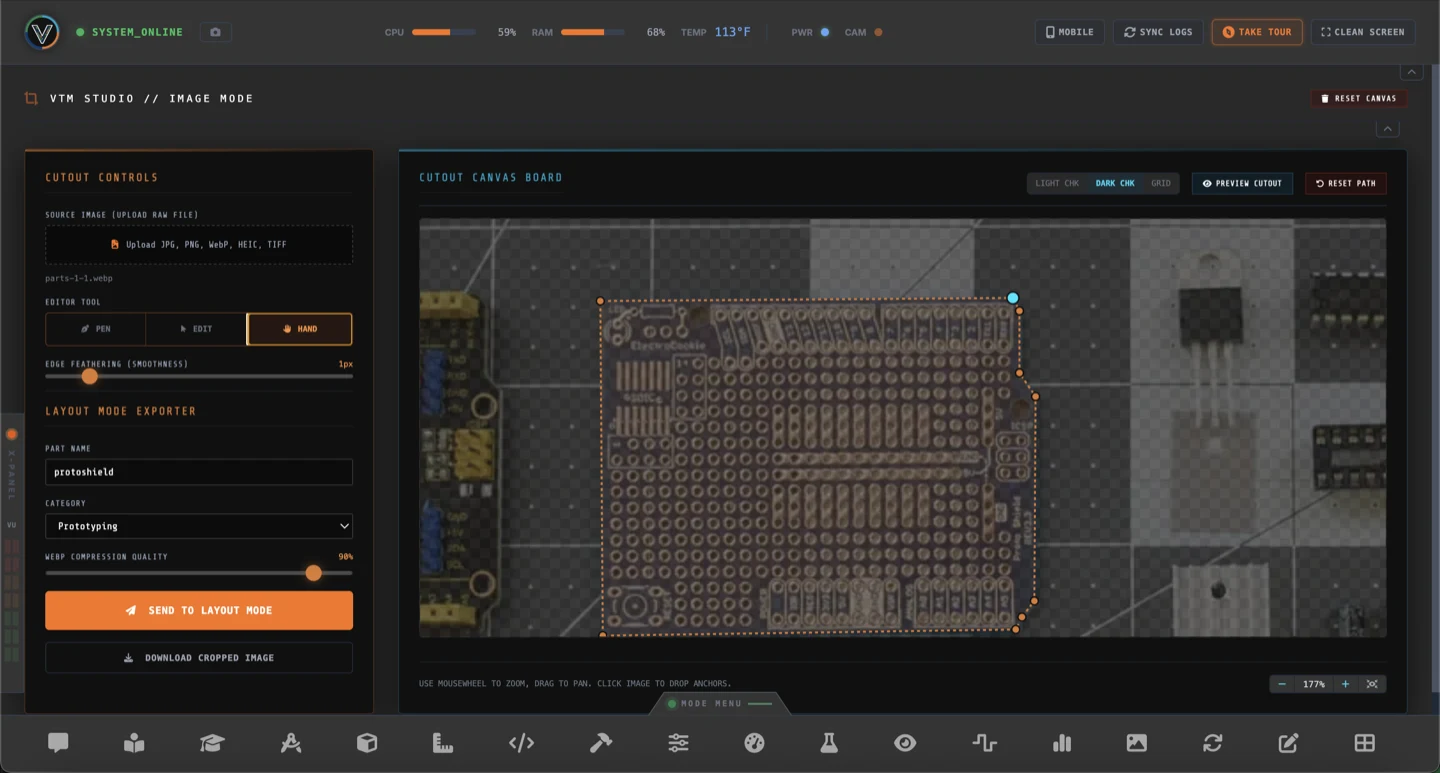Open the chat bubble icon in bottom dock

click(58, 743)
